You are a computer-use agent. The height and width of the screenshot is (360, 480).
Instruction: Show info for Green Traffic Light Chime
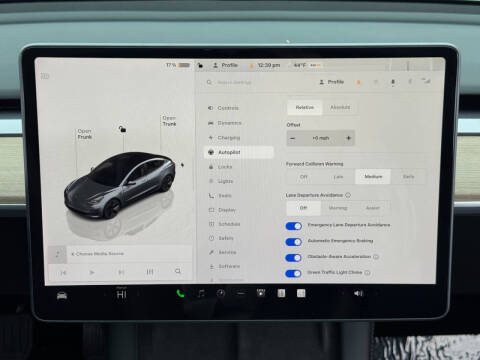(x=367, y=273)
